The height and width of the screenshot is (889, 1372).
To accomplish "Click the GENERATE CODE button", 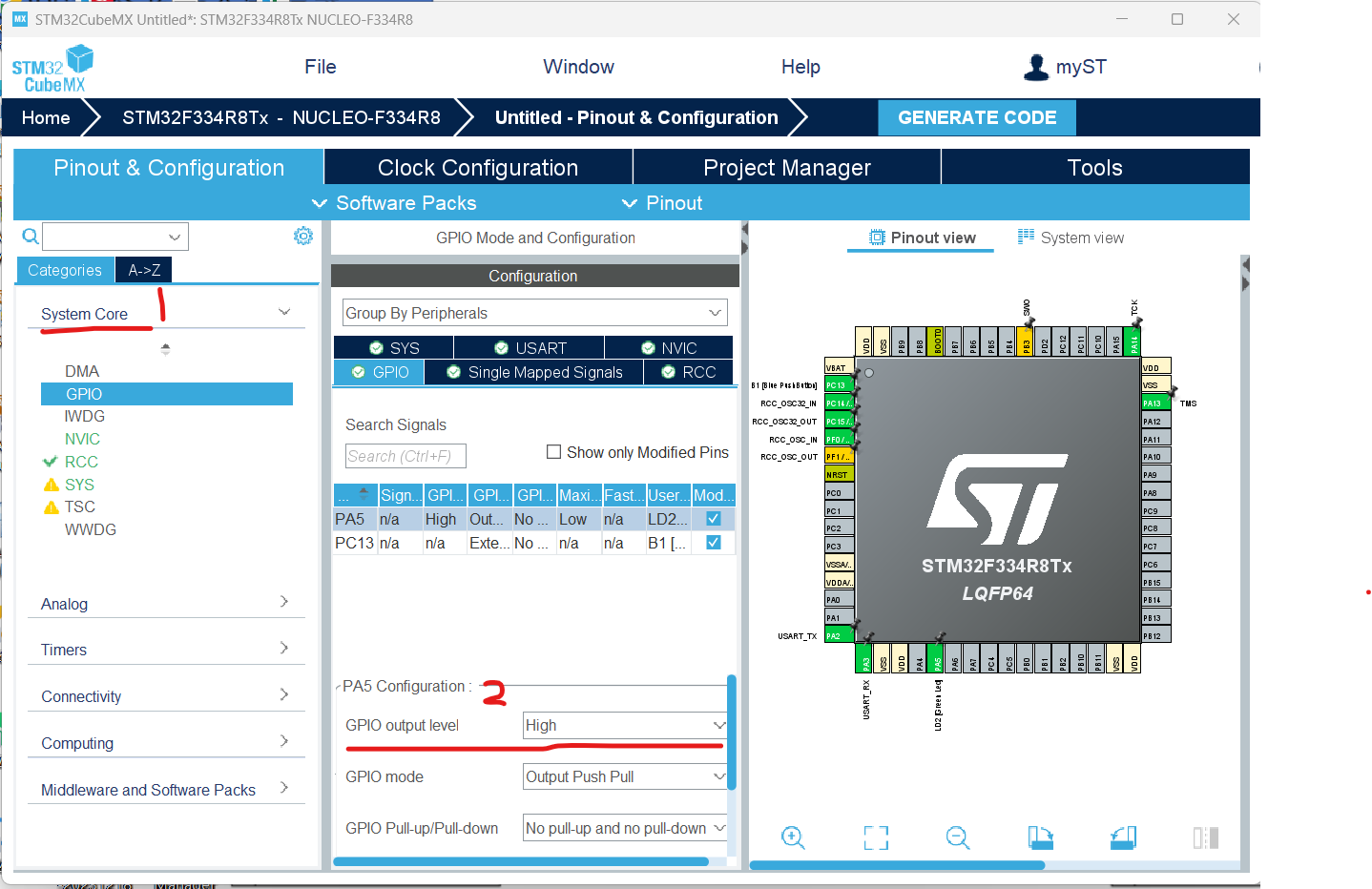I will coord(977,117).
